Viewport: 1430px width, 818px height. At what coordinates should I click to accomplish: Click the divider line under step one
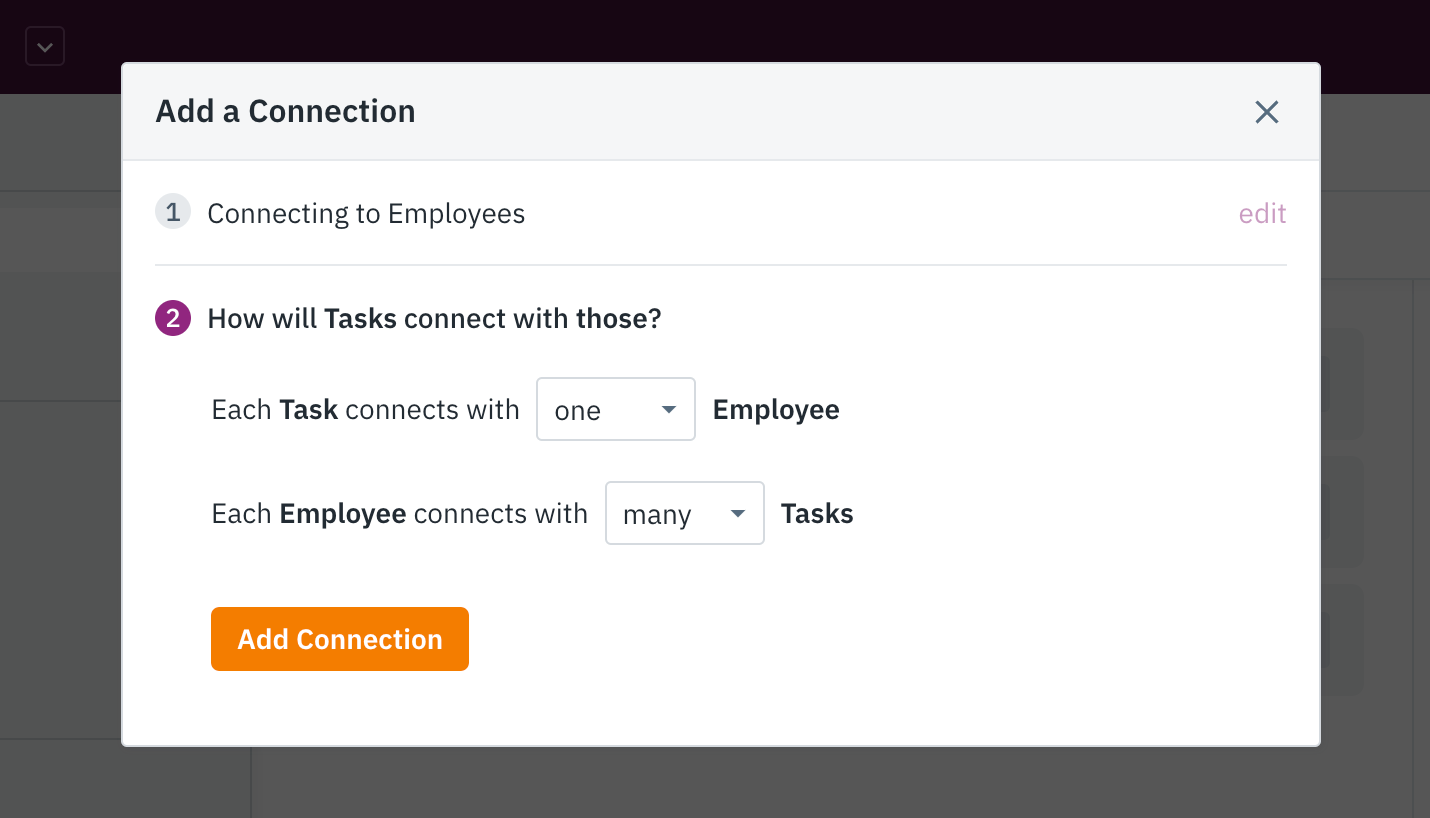click(720, 264)
